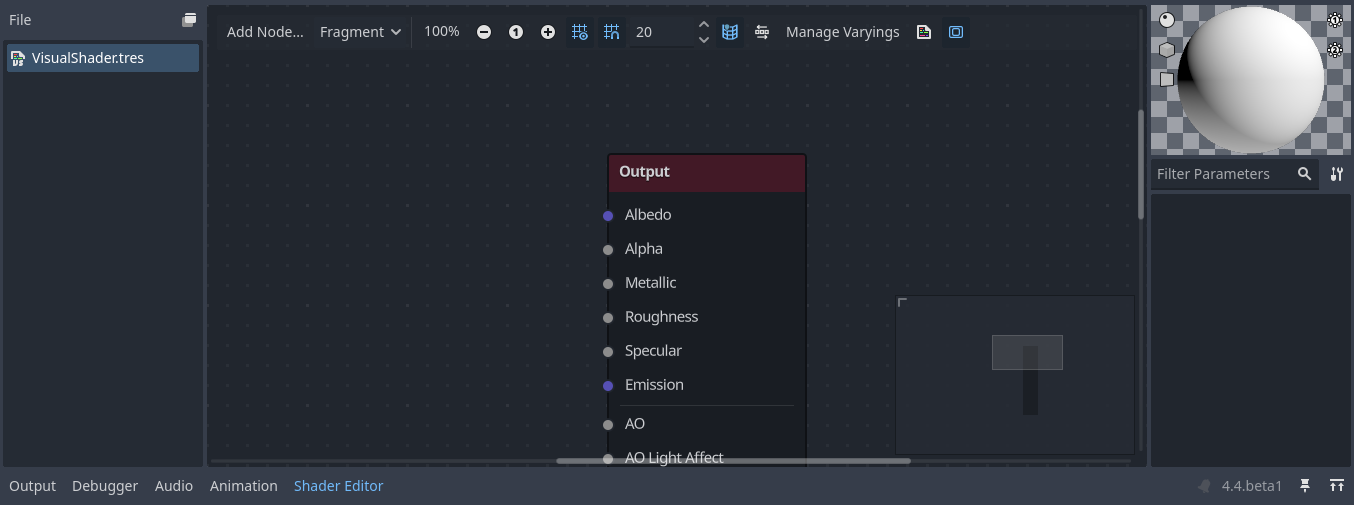
Task: Decrease grid snap distance stepper
Action: [704, 39]
